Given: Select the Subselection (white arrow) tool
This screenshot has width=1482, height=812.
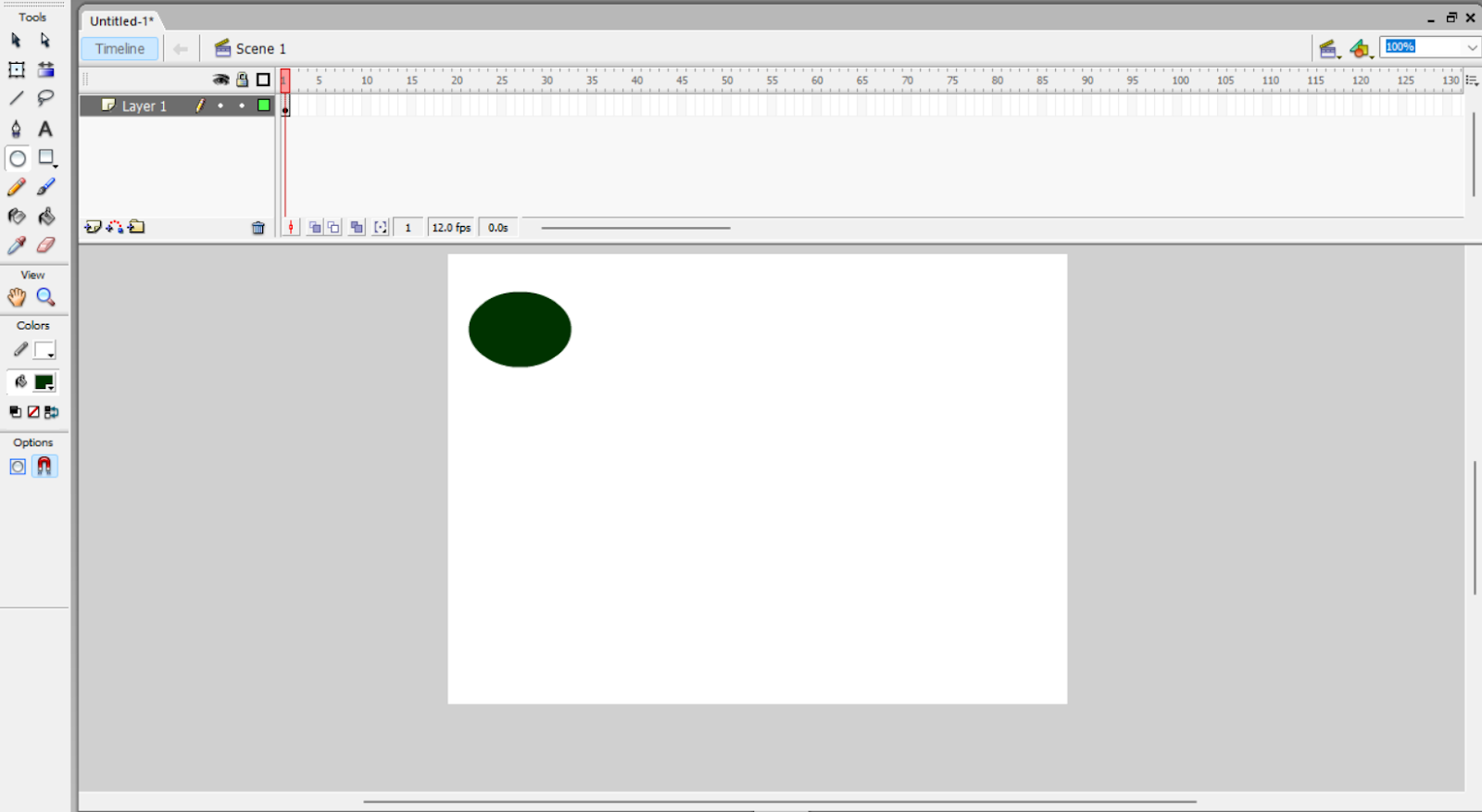Looking at the screenshot, I should coord(45,40).
